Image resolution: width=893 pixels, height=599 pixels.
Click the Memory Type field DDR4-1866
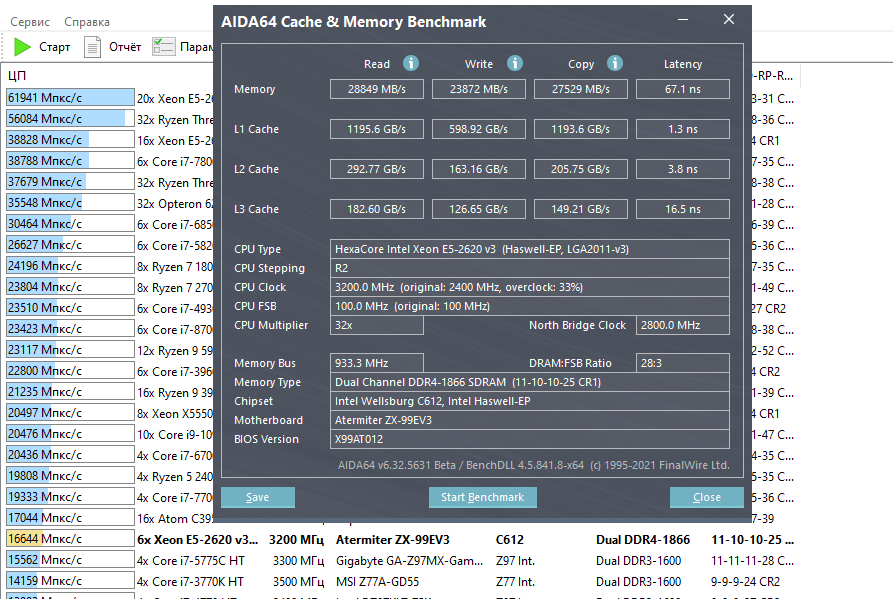click(530, 382)
